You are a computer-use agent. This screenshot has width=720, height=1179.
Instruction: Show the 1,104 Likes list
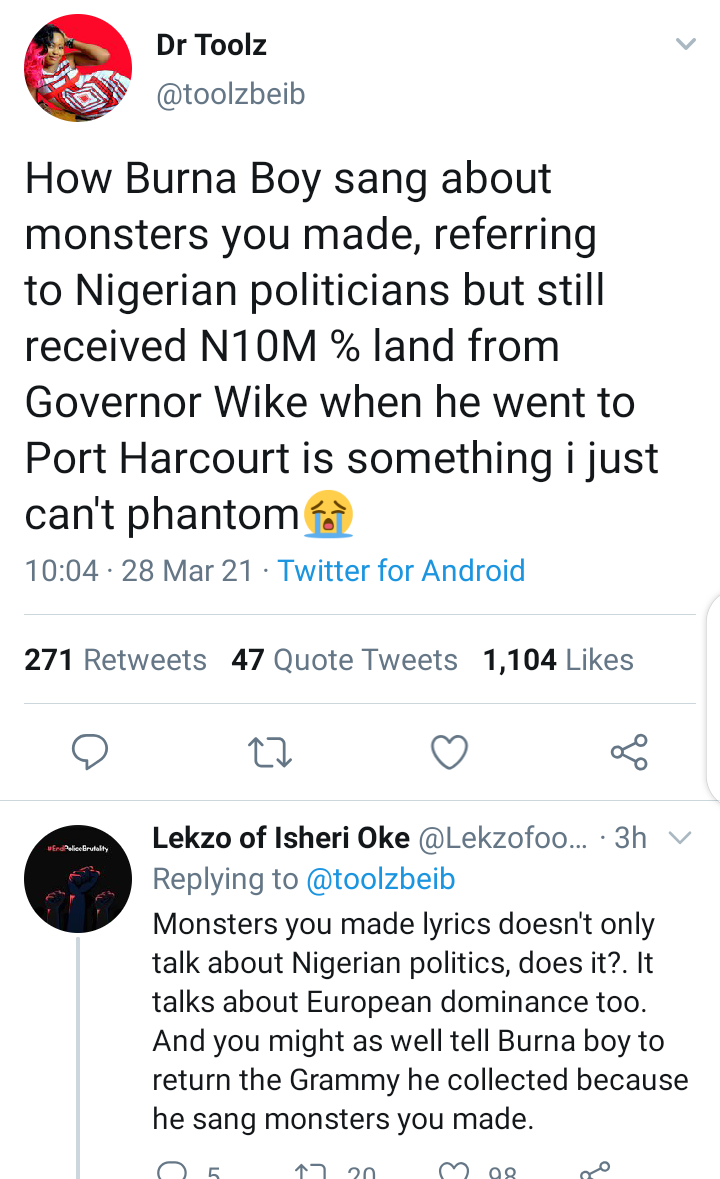[x=557, y=660]
